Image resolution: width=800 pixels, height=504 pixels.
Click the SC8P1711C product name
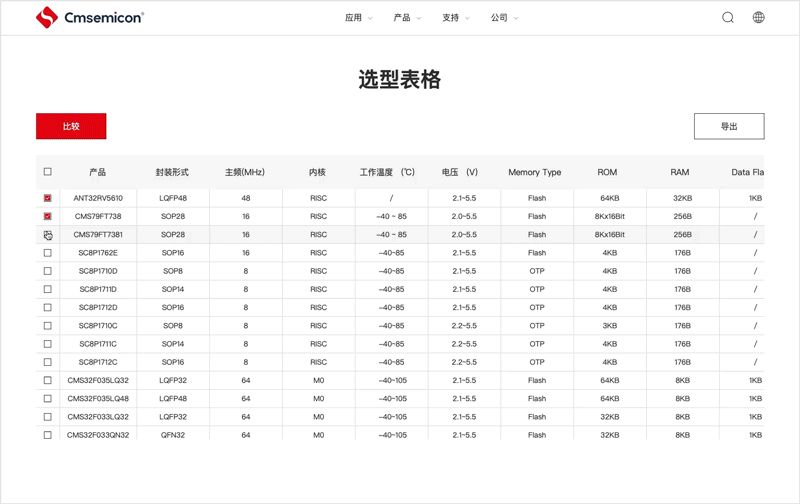tap(98, 344)
